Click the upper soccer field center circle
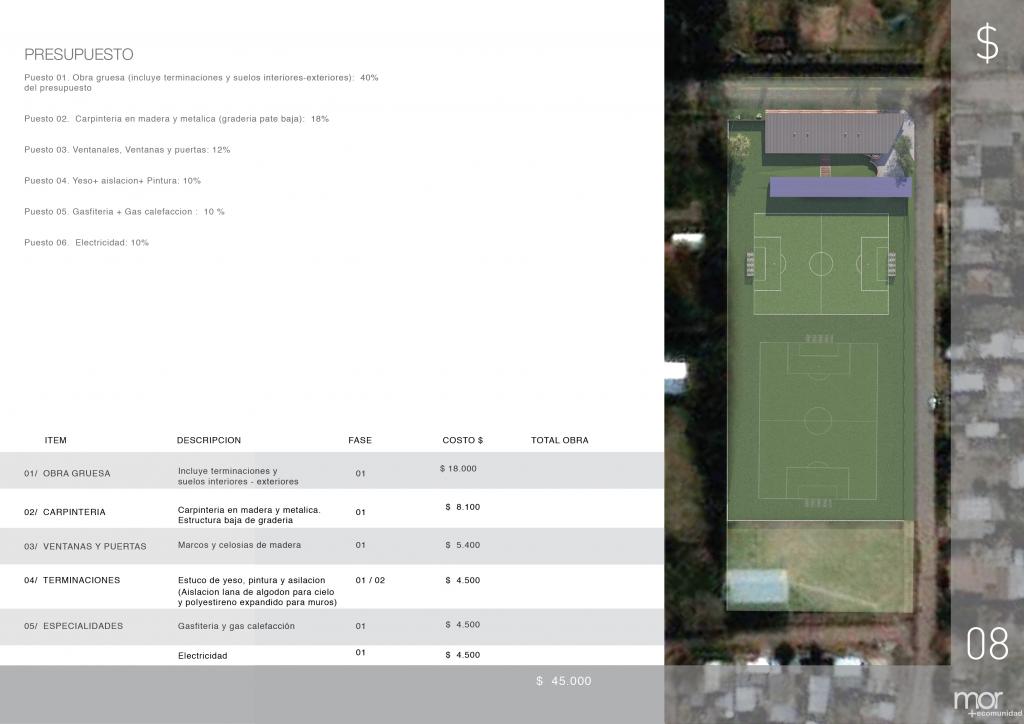 click(x=821, y=264)
